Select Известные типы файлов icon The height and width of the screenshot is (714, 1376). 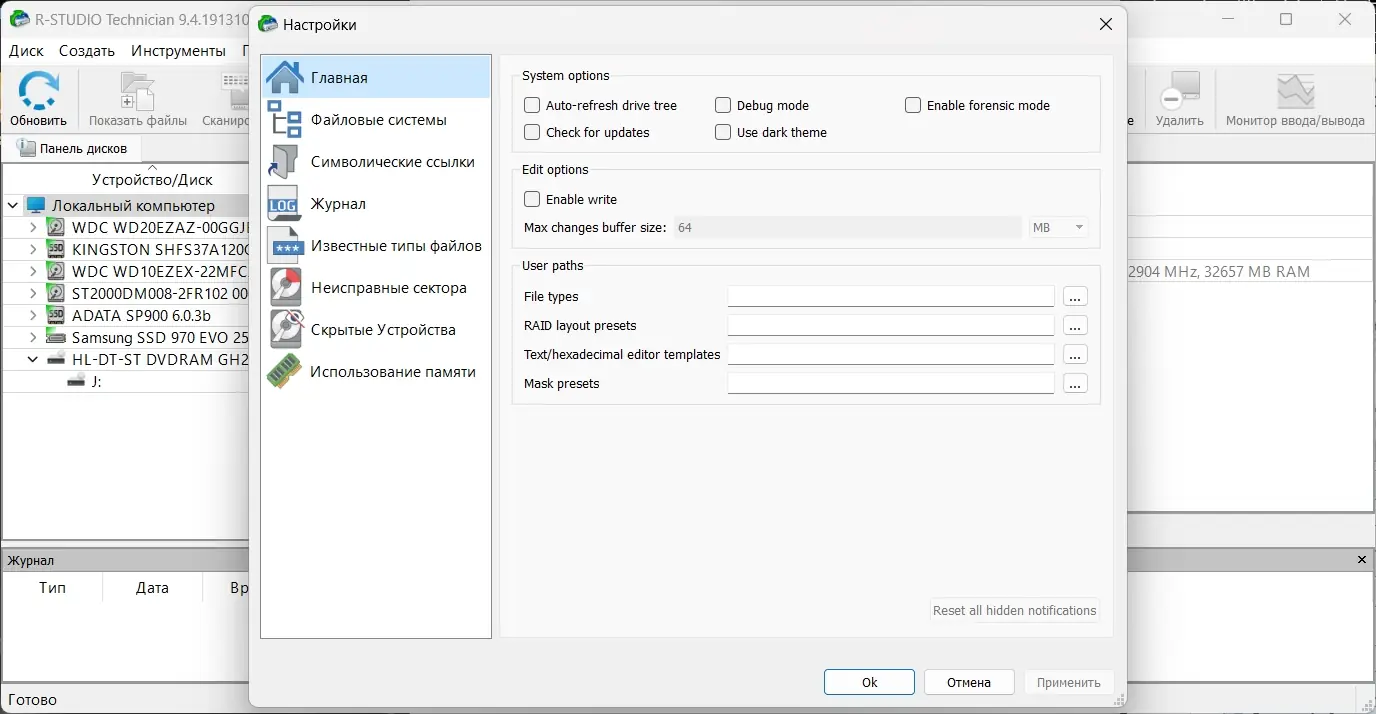click(285, 246)
